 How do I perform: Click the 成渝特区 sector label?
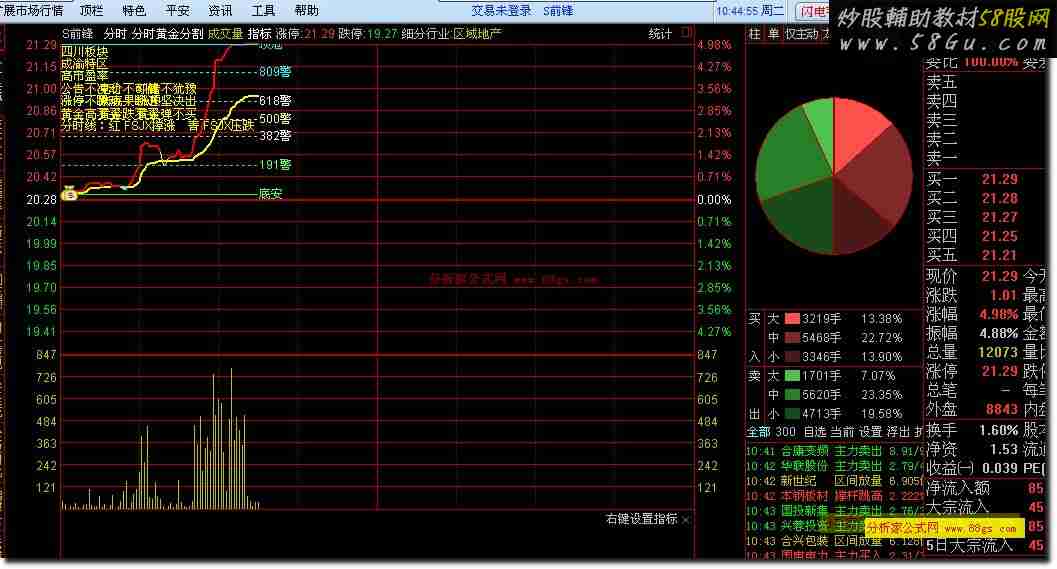pos(84,64)
